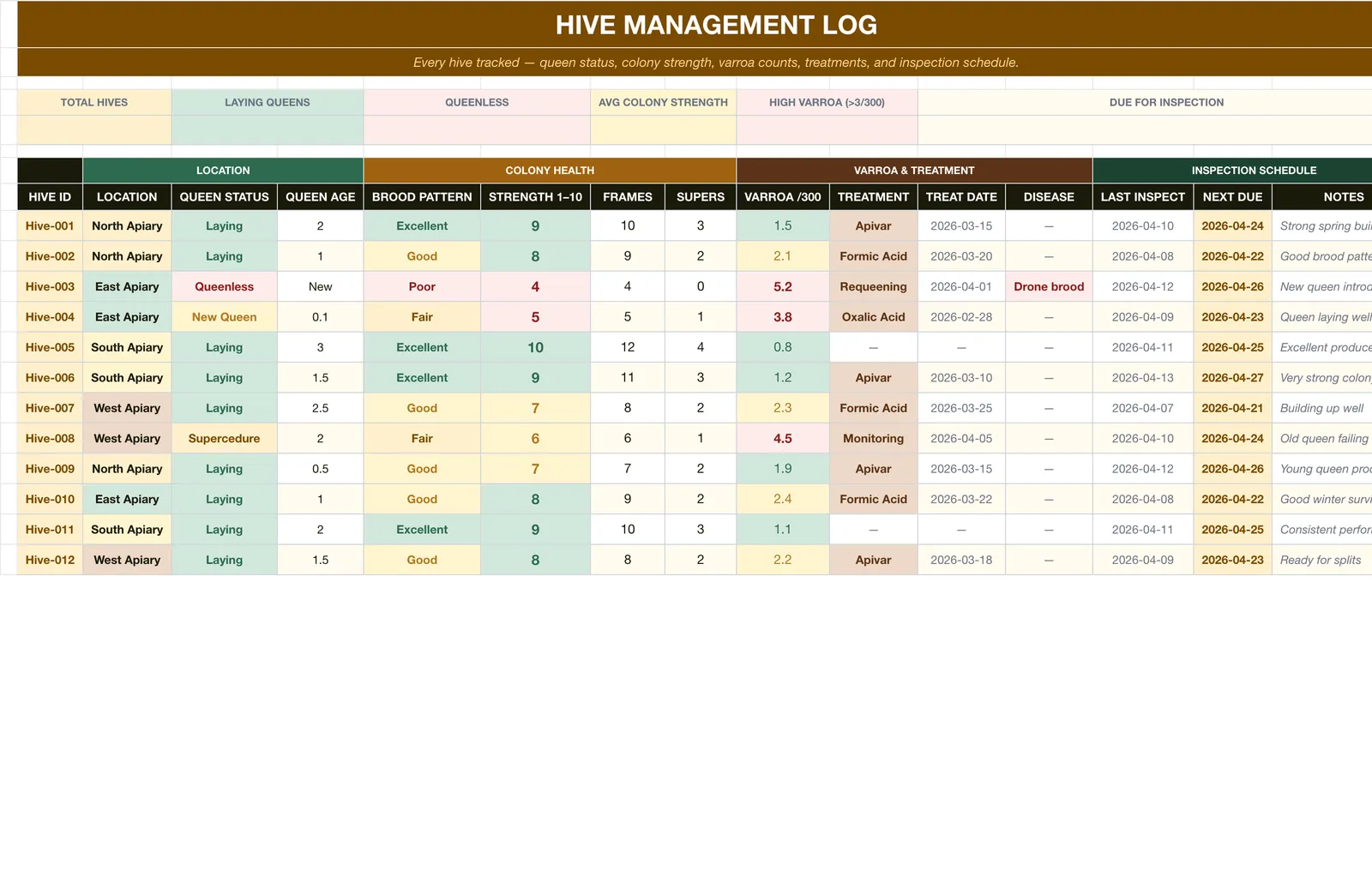Click the BROOD PATTERN column header
Image resolution: width=1372 pixels, height=882 pixels.
(422, 197)
